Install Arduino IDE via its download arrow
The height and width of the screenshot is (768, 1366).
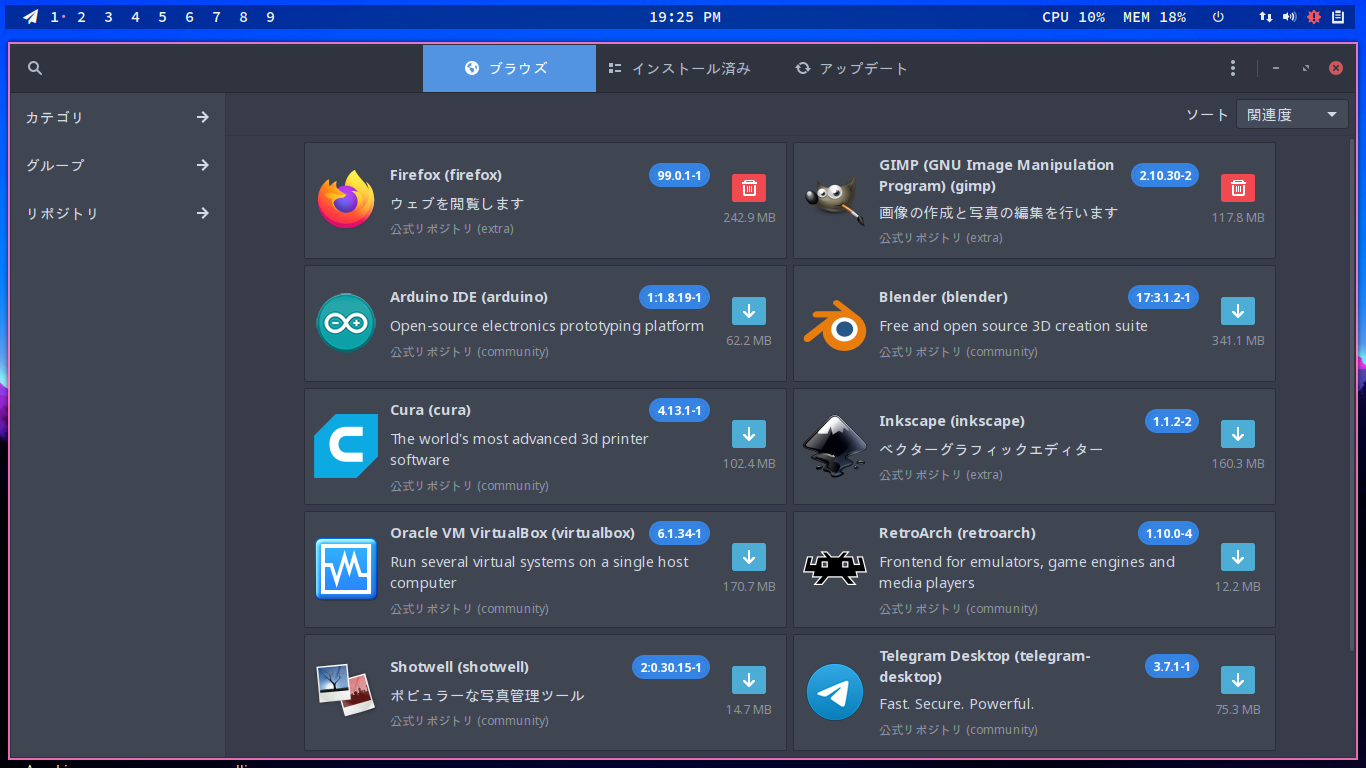(x=749, y=311)
